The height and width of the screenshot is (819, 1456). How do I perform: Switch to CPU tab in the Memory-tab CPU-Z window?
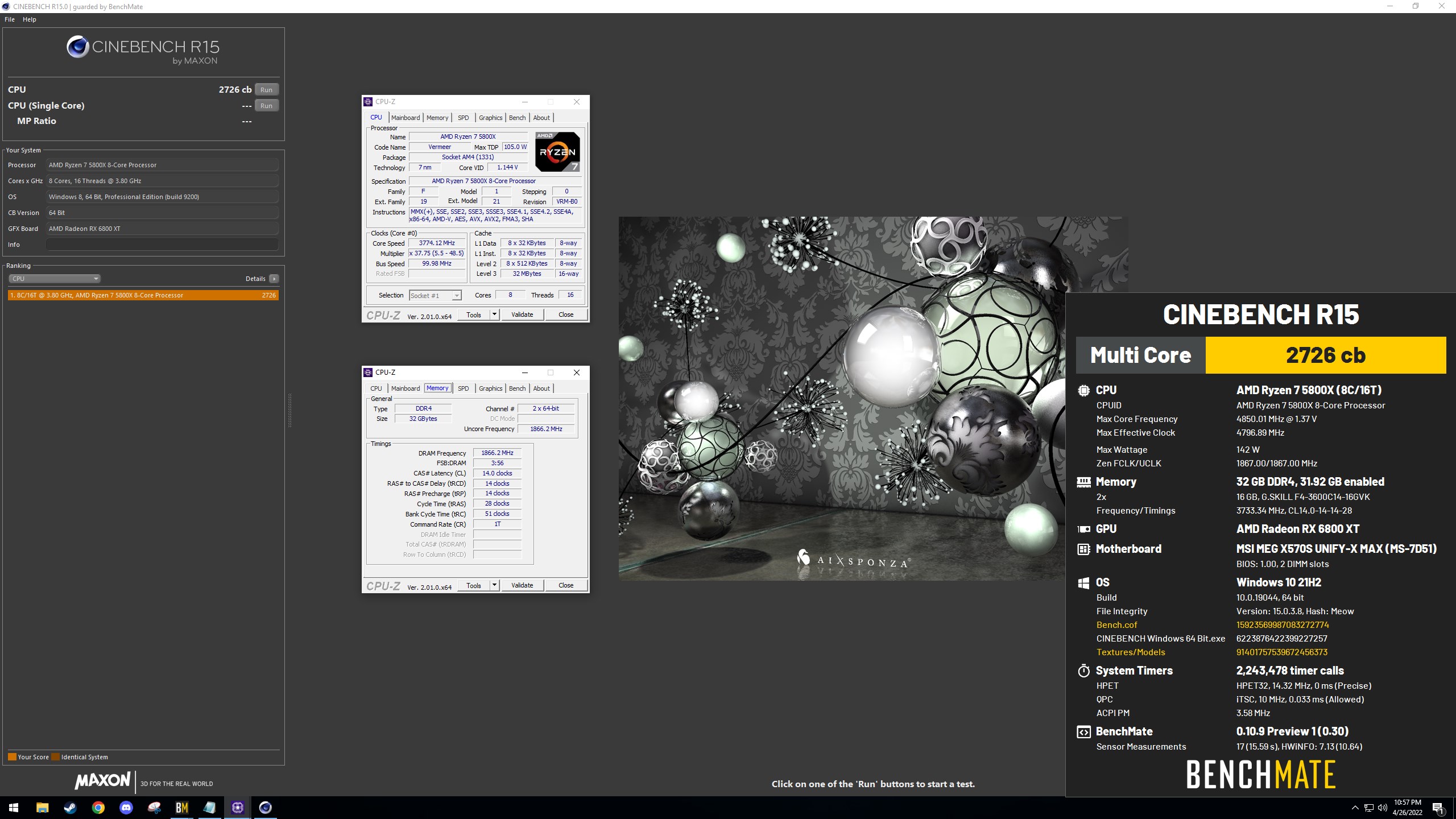[377, 388]
